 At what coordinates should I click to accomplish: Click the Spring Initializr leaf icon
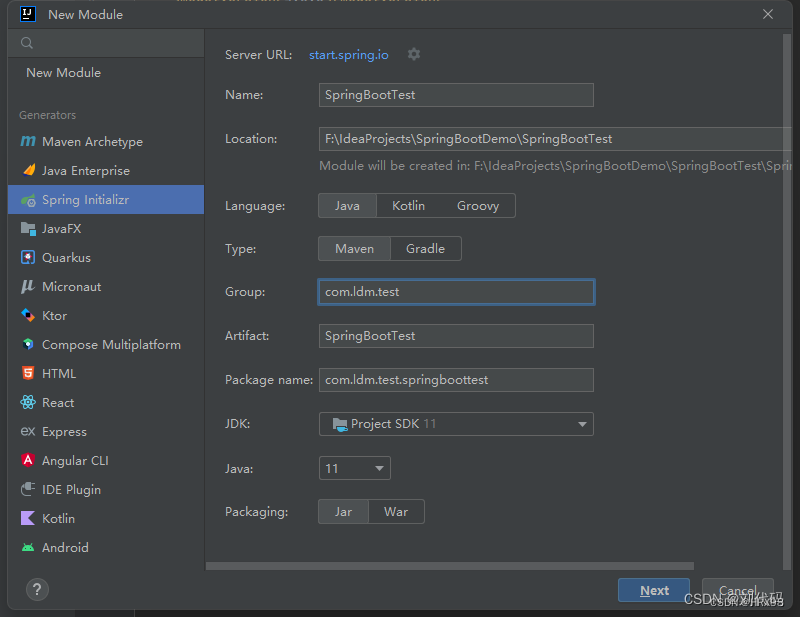[x=28, y=200]
